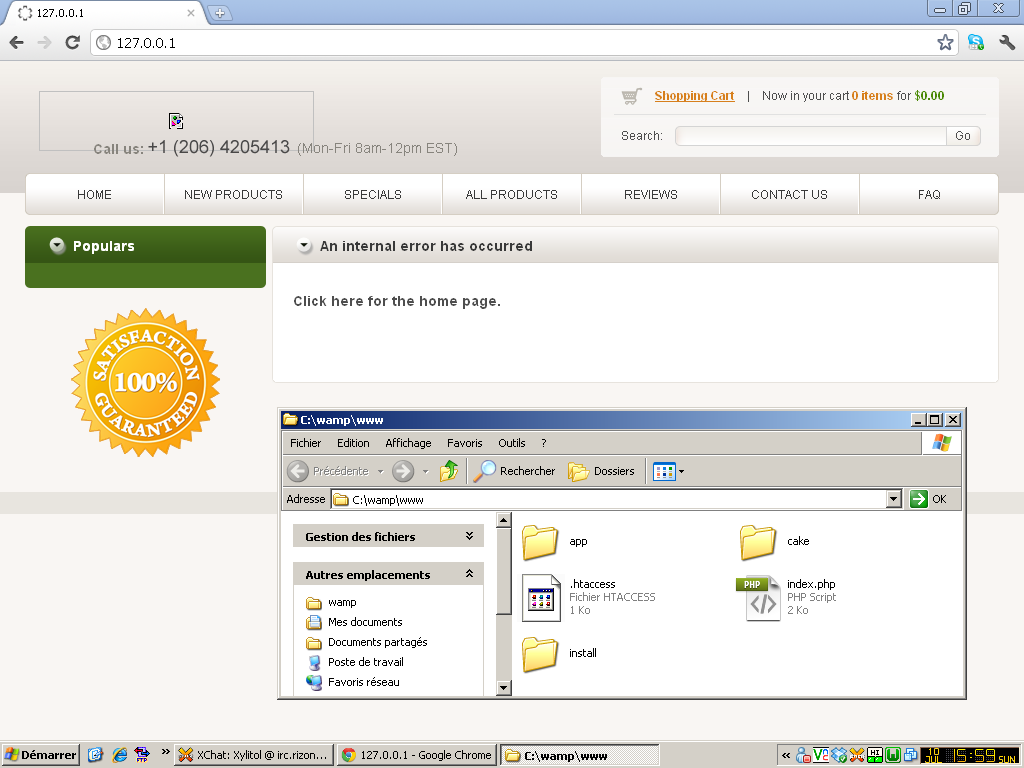Image resolution: width=1024 pixels, height=768 pixels.
Task: Click the Explorer forward arrow button
Action: [403, 471]
